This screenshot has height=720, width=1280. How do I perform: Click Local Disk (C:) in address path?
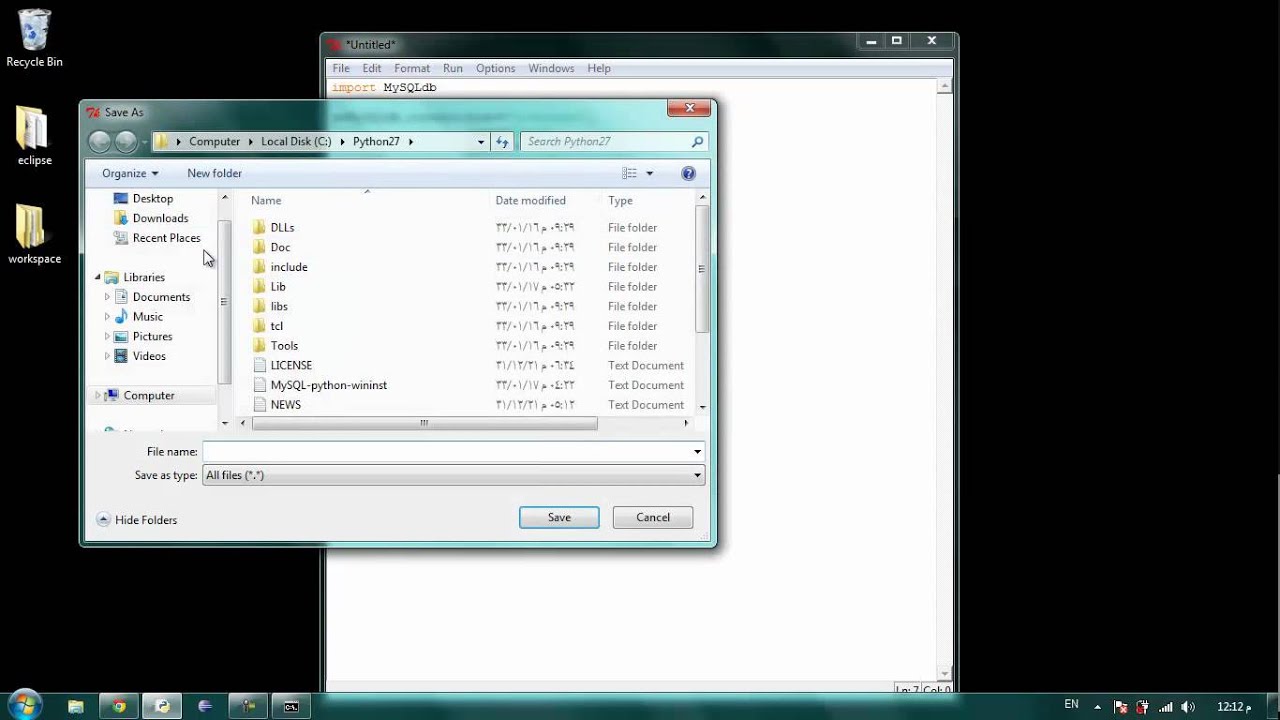(x=296, y=142)
